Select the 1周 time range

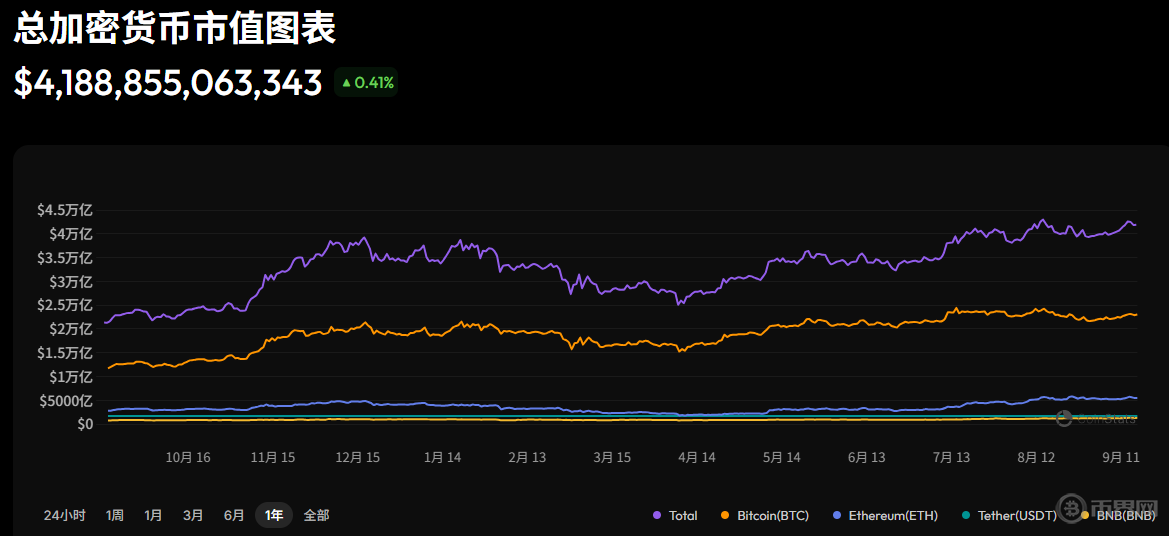pos(115,515)
